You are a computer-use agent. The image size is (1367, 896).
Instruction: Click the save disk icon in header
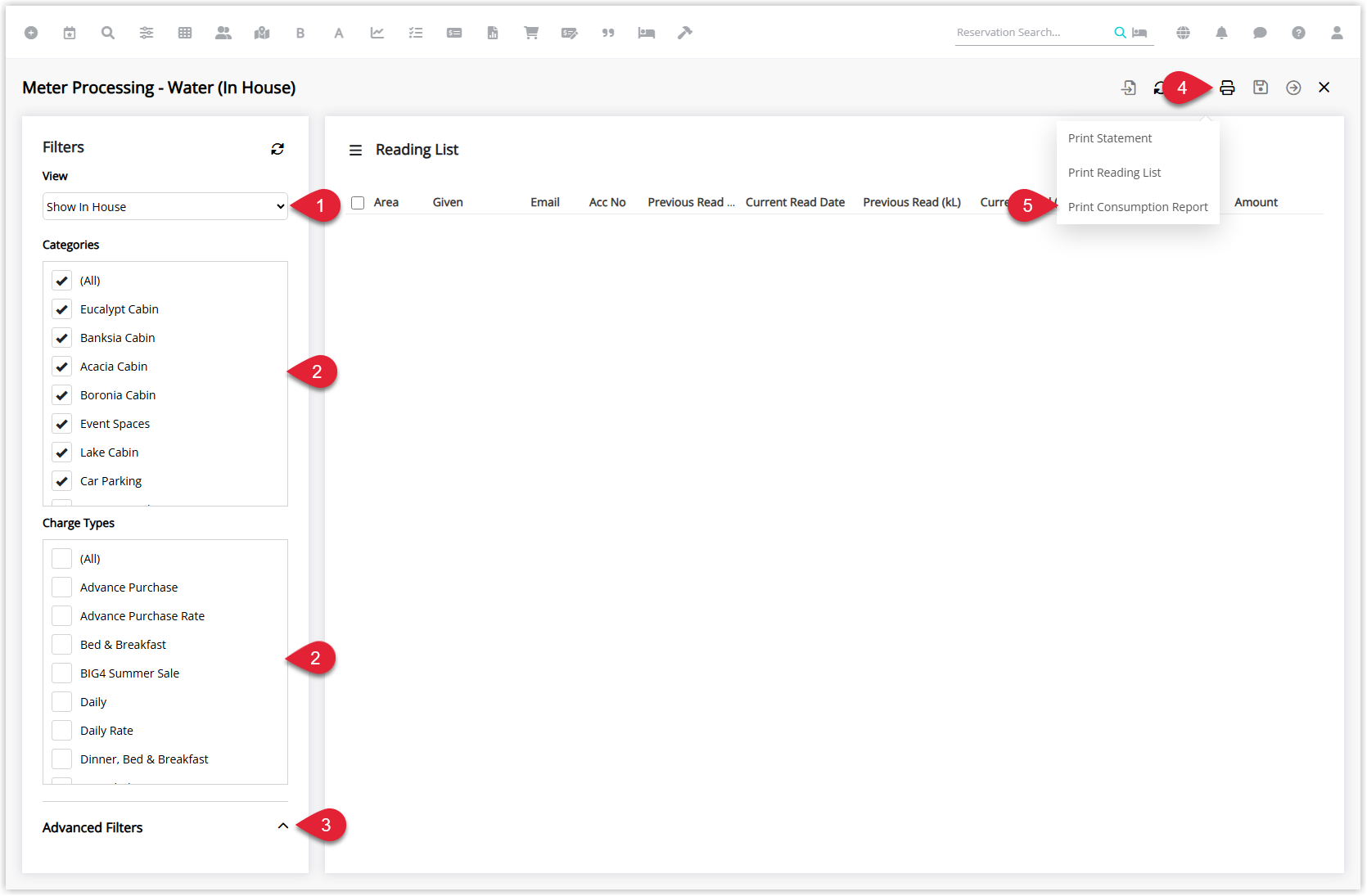pos(1261,88)
